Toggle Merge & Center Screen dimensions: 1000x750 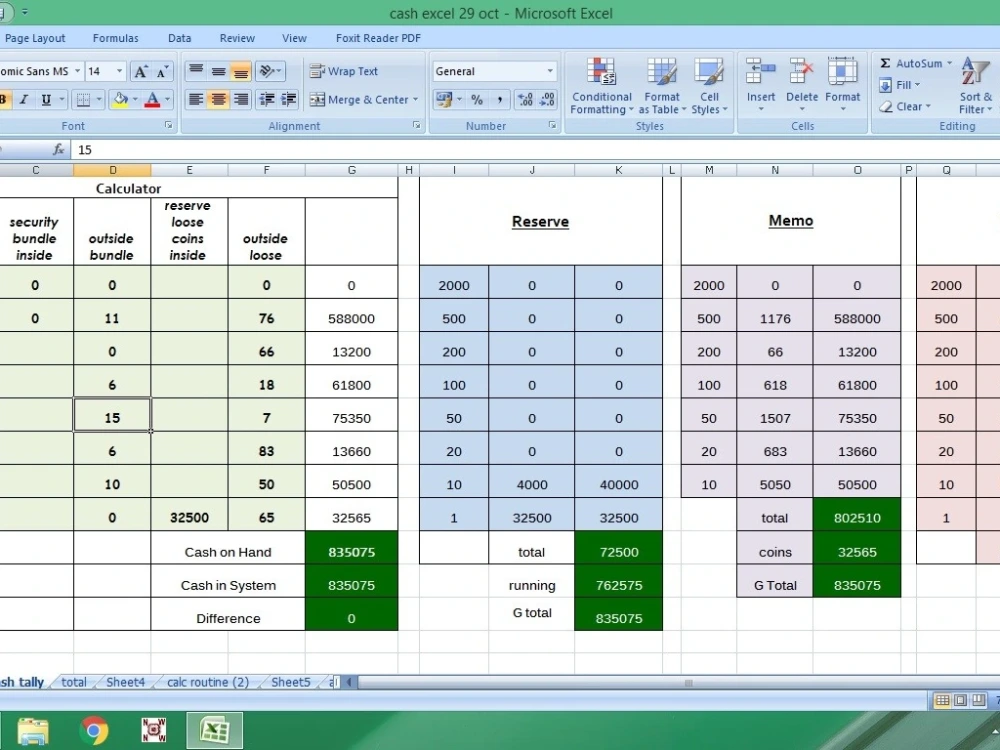359,99
